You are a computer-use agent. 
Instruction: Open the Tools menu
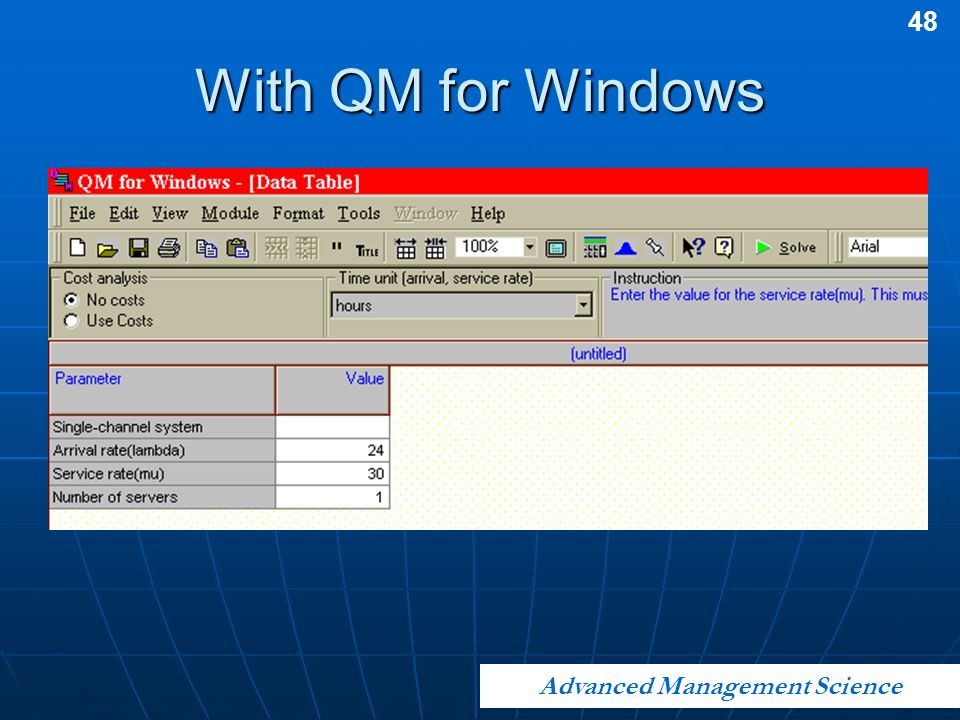pos(359,214)
